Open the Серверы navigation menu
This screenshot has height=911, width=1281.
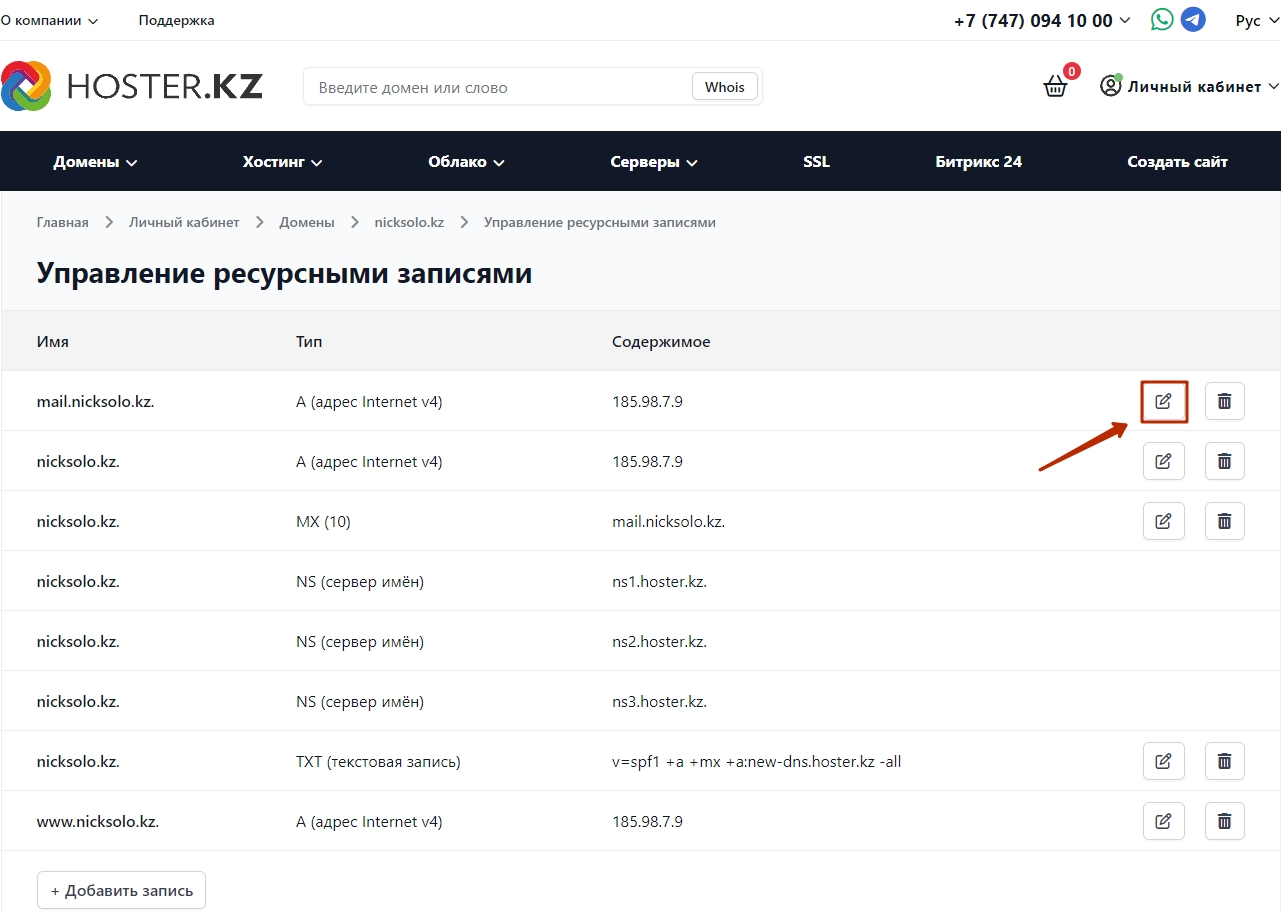653,162
